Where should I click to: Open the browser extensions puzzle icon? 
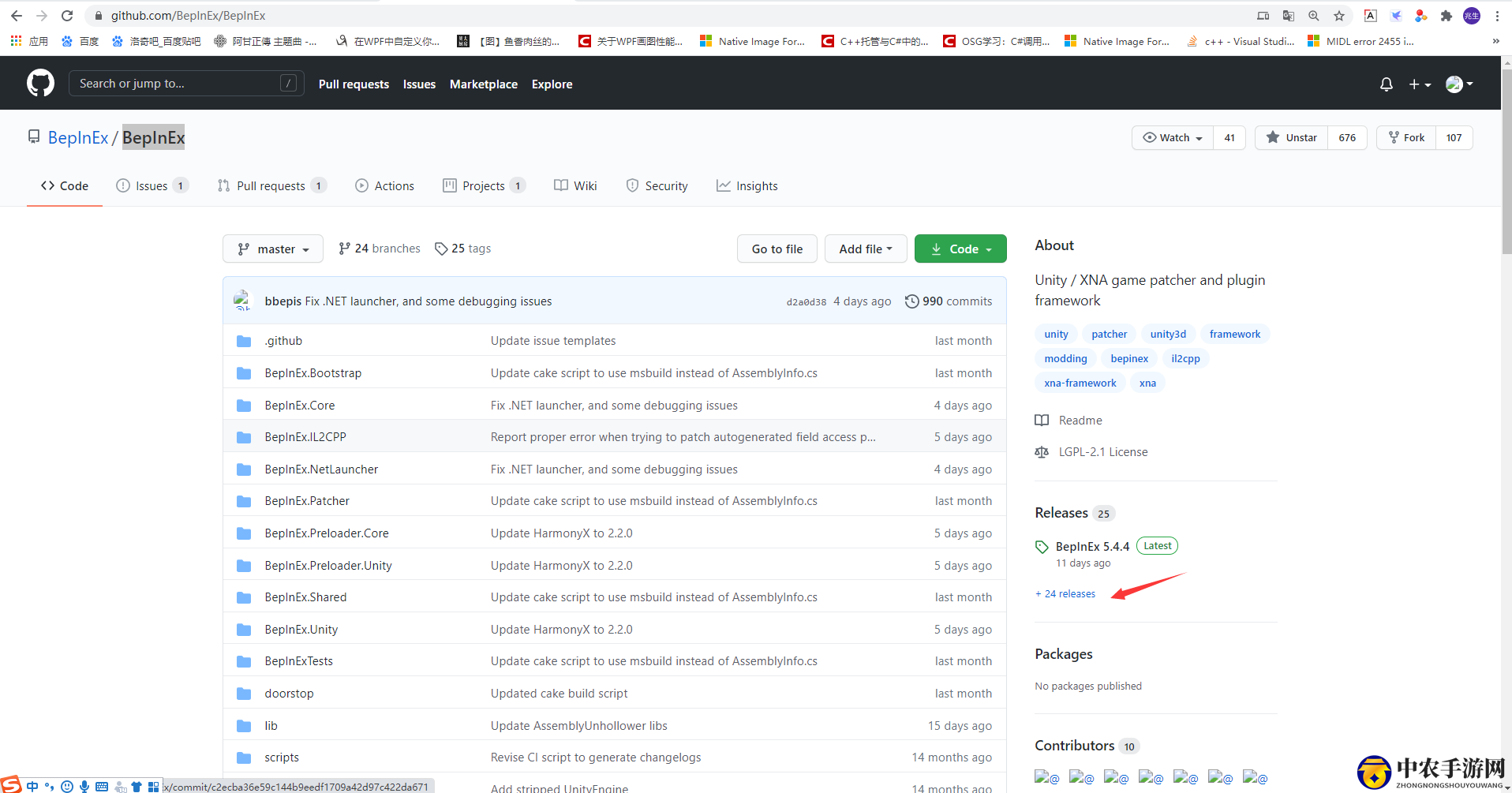[1446, 16]
